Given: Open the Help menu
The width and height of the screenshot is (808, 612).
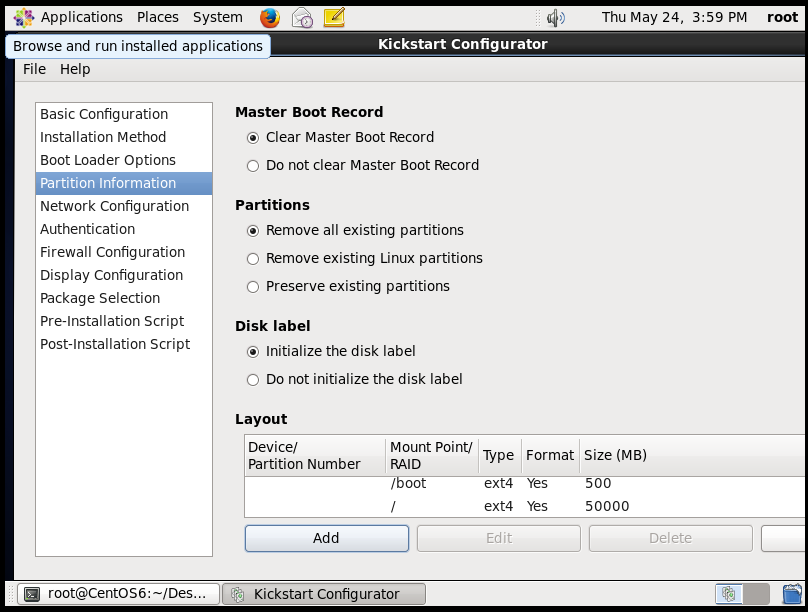Looking at the screenshot, I should point(75,69).
